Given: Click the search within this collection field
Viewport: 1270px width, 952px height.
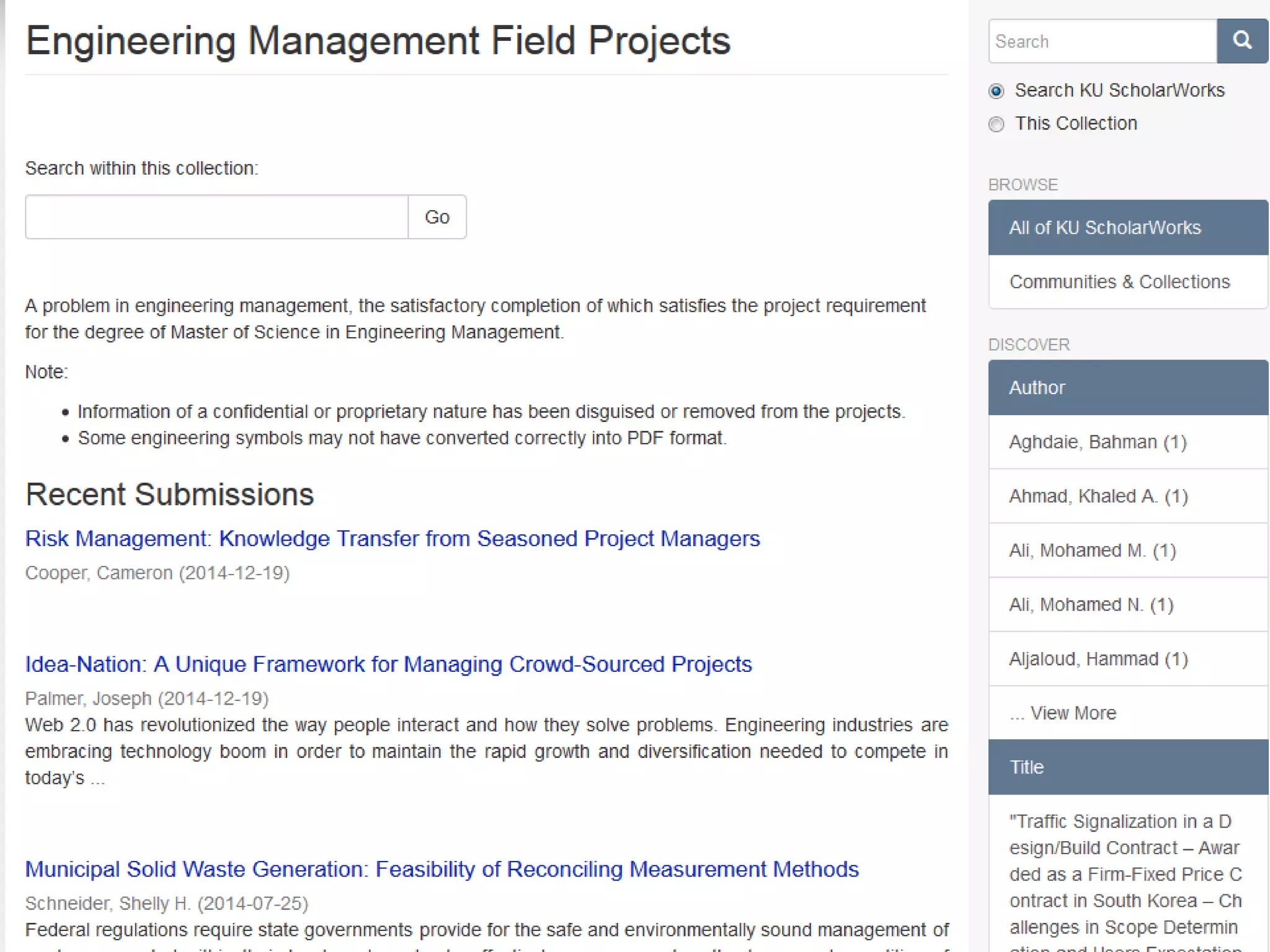Looking at the screenshot, I should (x=216, y=217).
